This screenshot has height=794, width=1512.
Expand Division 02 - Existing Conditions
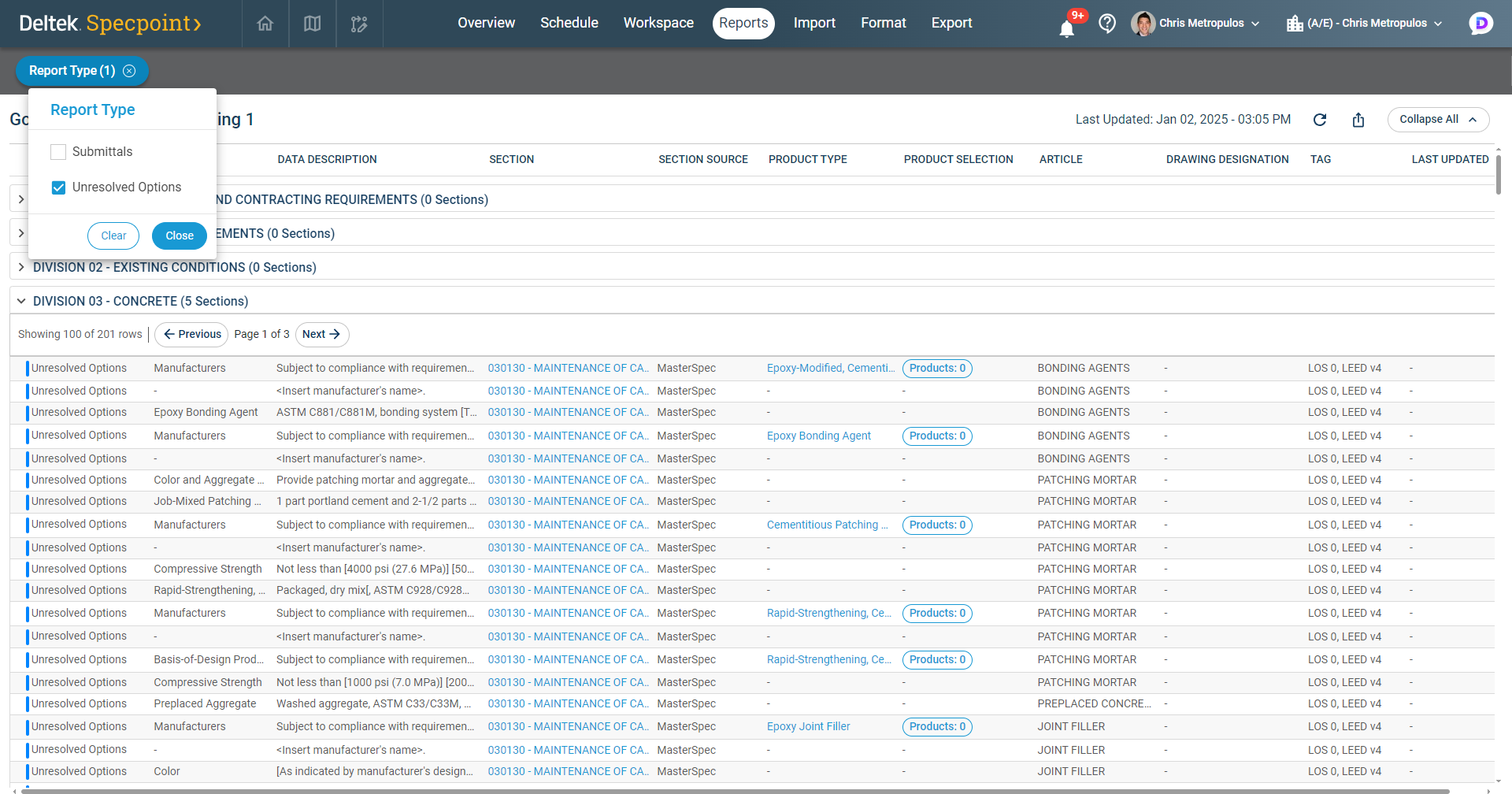point(21,268)
